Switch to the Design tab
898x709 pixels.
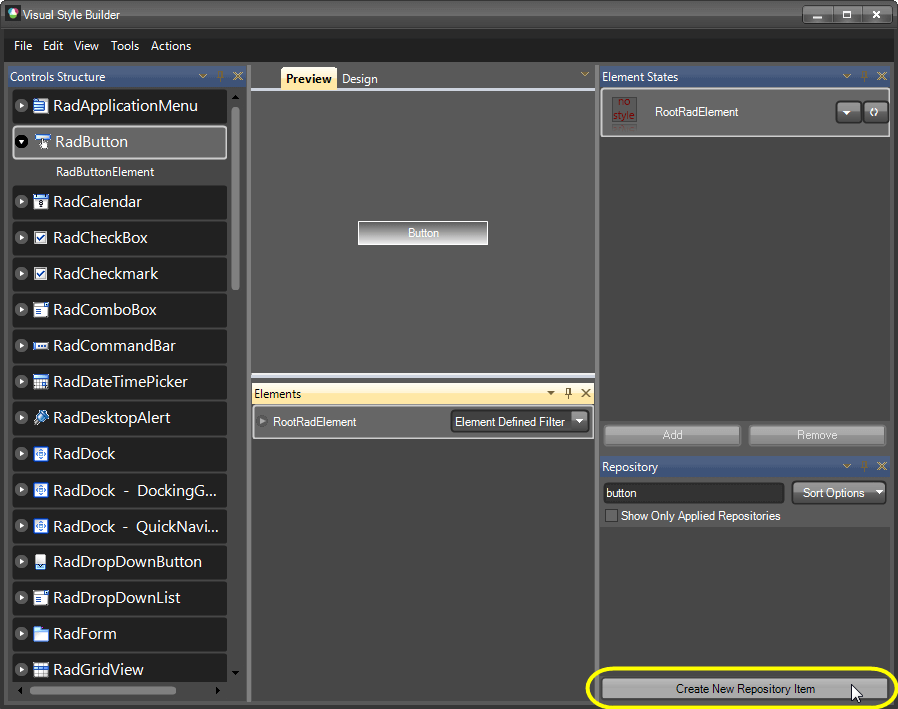[360, 79]
